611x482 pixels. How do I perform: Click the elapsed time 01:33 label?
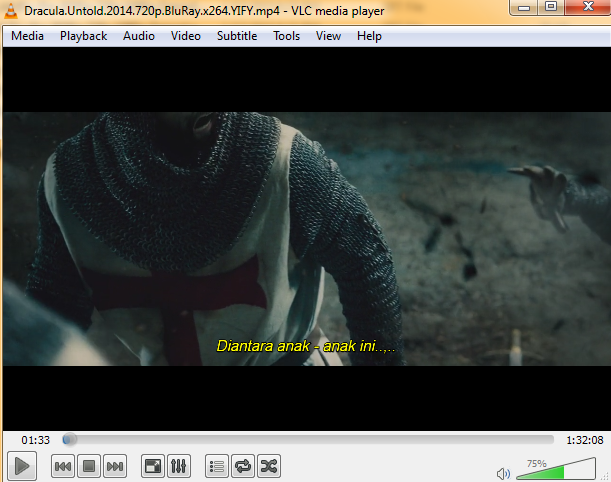(35, 440)
